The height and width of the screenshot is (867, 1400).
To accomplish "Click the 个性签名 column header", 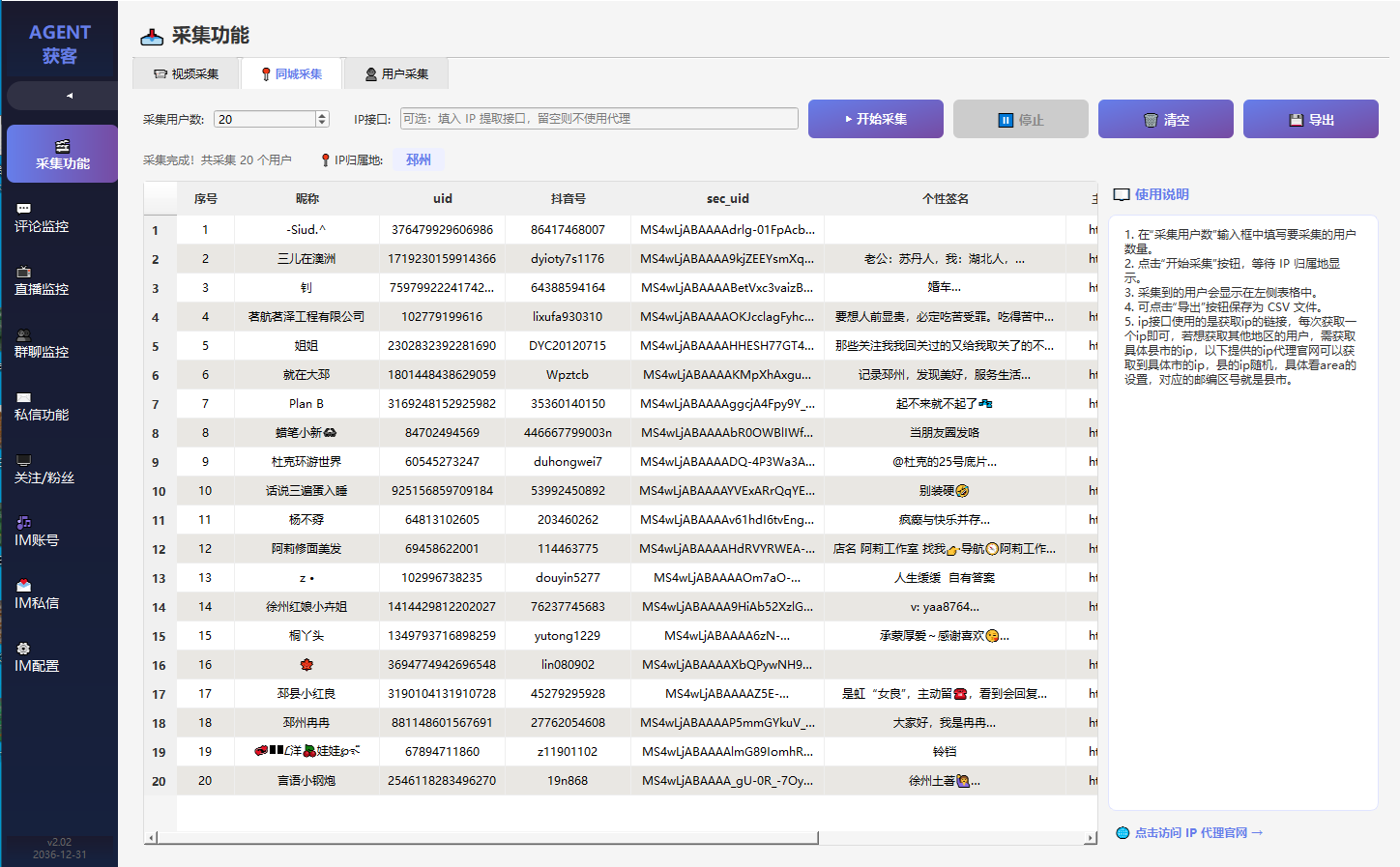I will point(945,198).
